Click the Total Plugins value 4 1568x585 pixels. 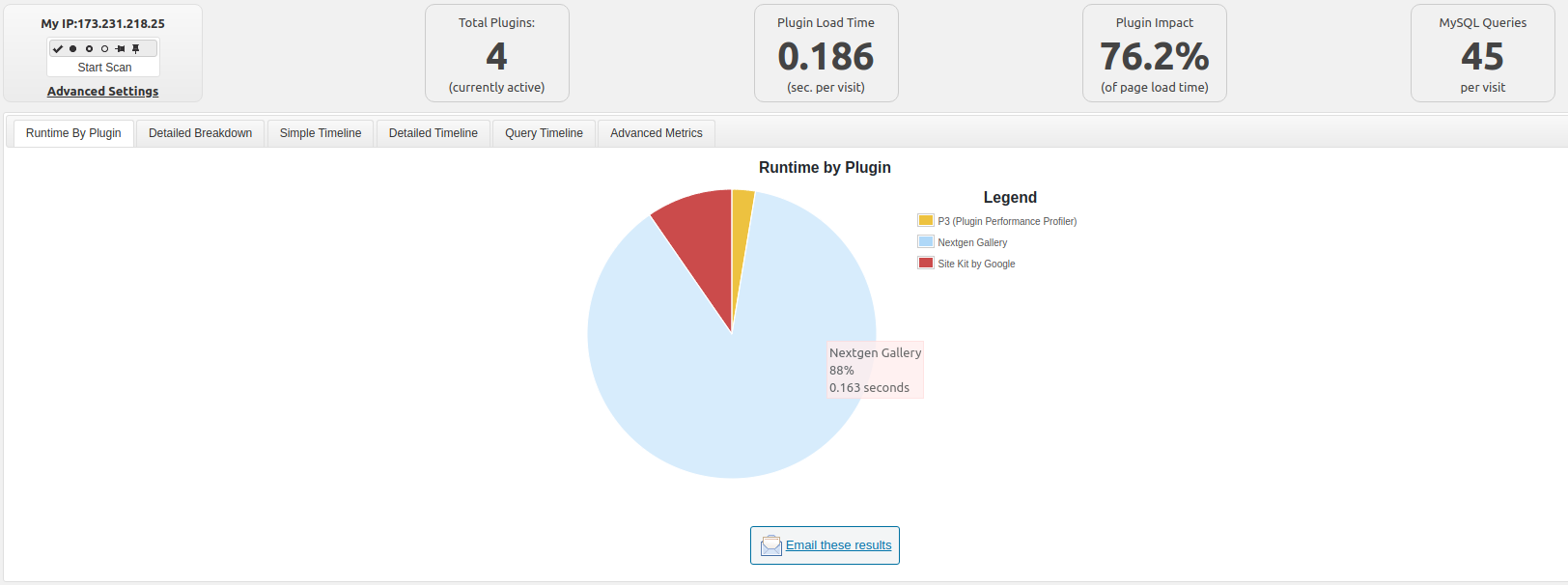(496, 56)
